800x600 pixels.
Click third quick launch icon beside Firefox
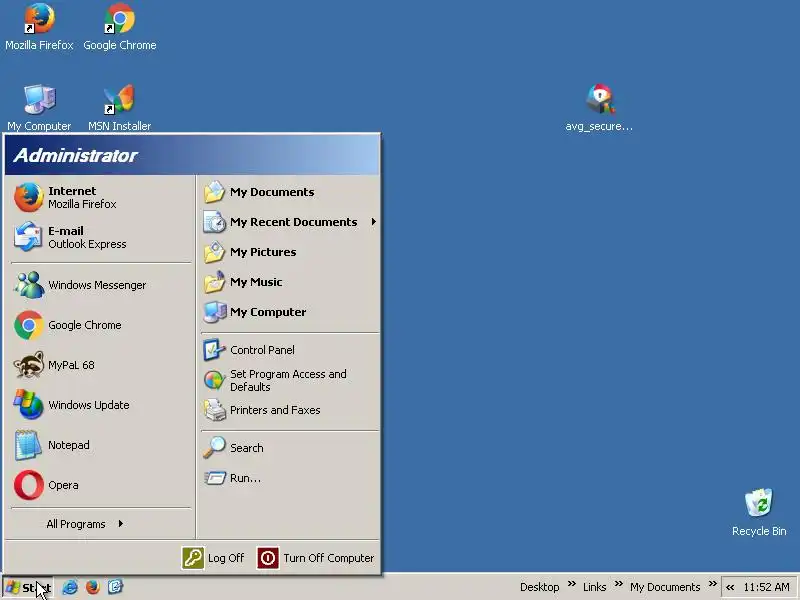[115, 587]
